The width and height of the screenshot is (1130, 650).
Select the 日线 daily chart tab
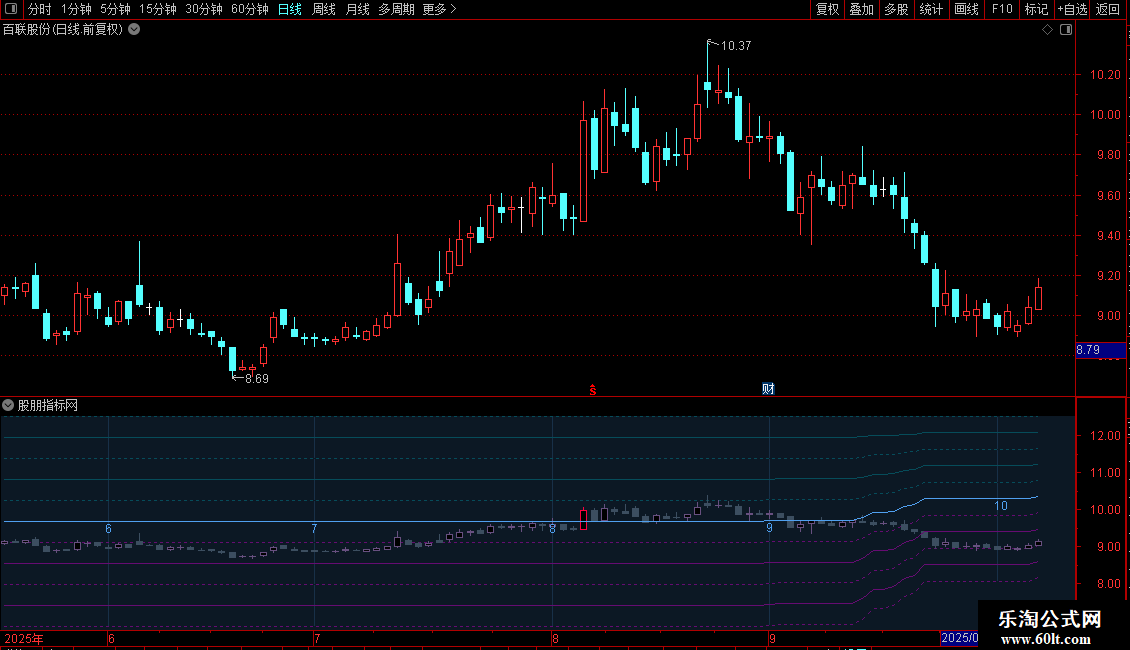click(290, 9)
